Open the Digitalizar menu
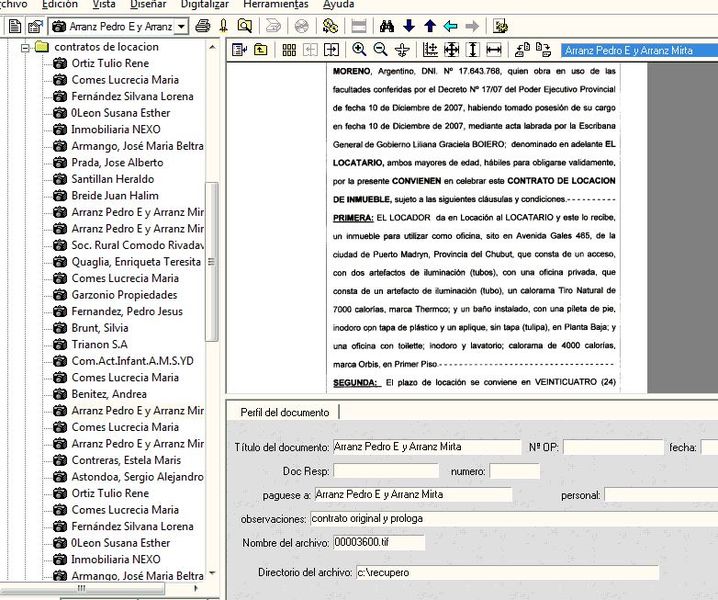This screenshot has height=600, width=718. [x=205, y=4]
